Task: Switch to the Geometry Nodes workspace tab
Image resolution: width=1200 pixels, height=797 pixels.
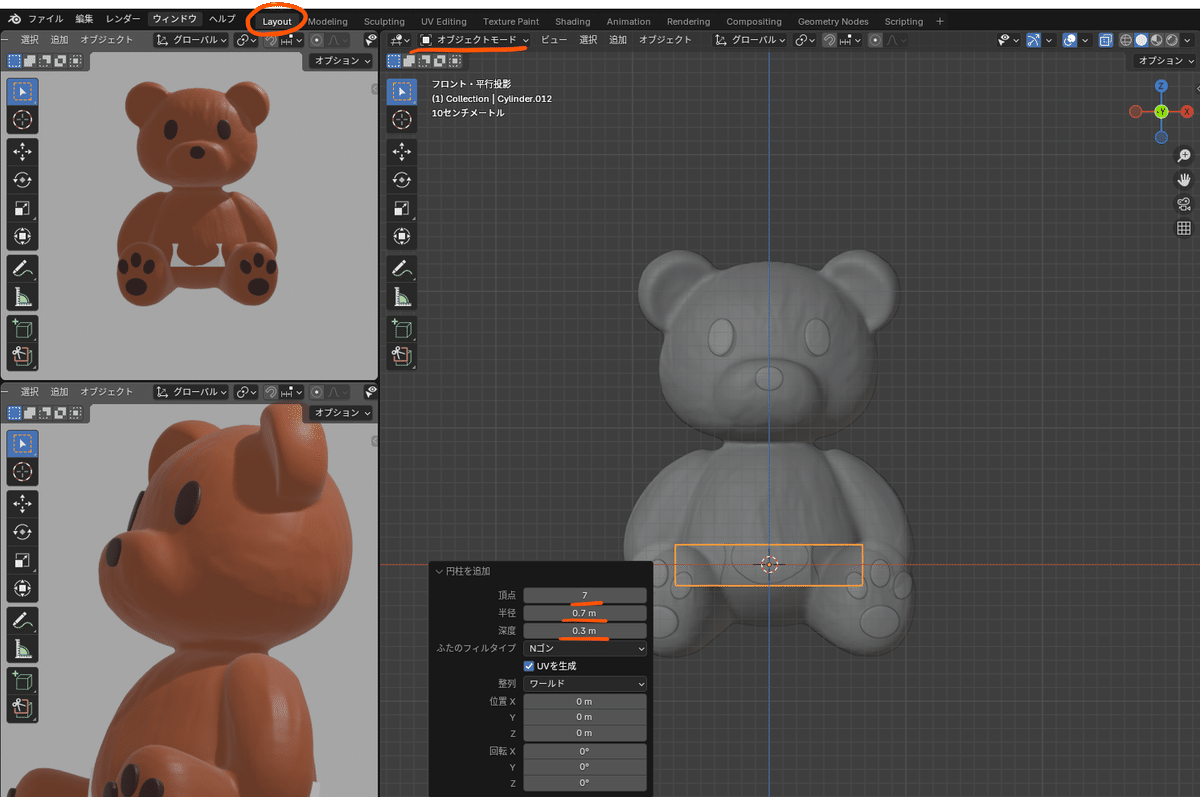Action: tap(833, 21)
